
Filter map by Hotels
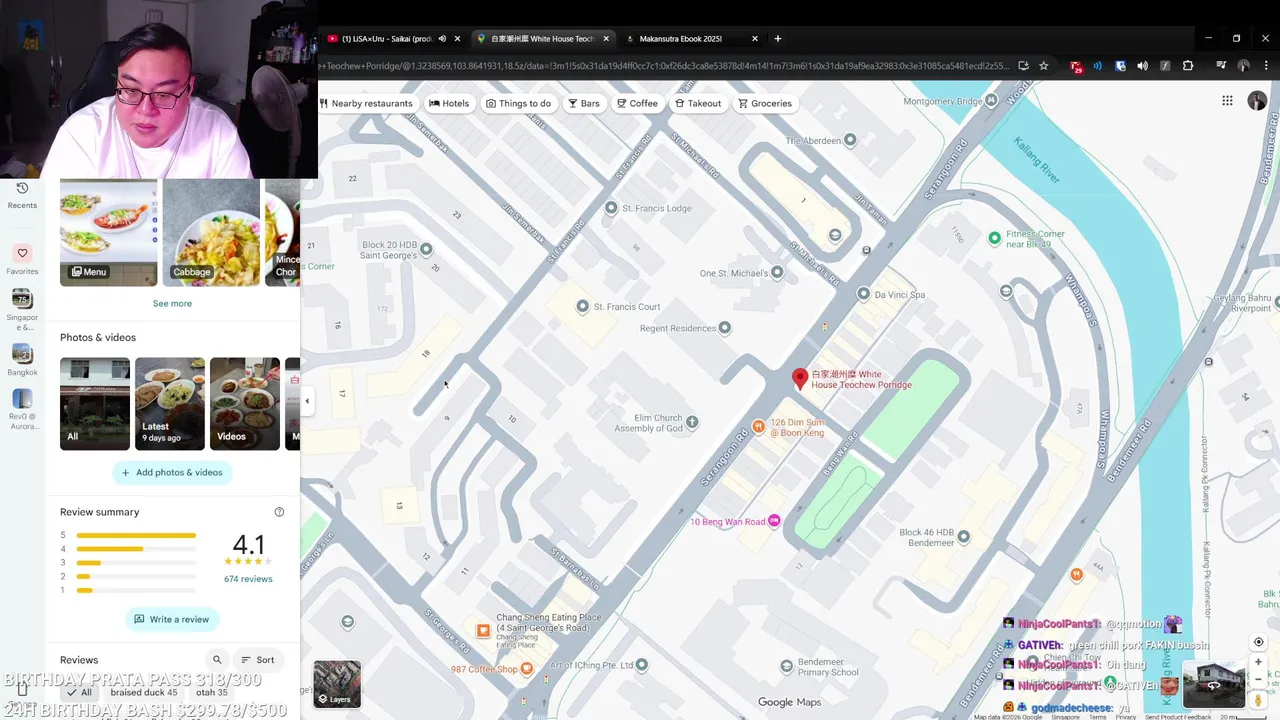tap(449, 103)
